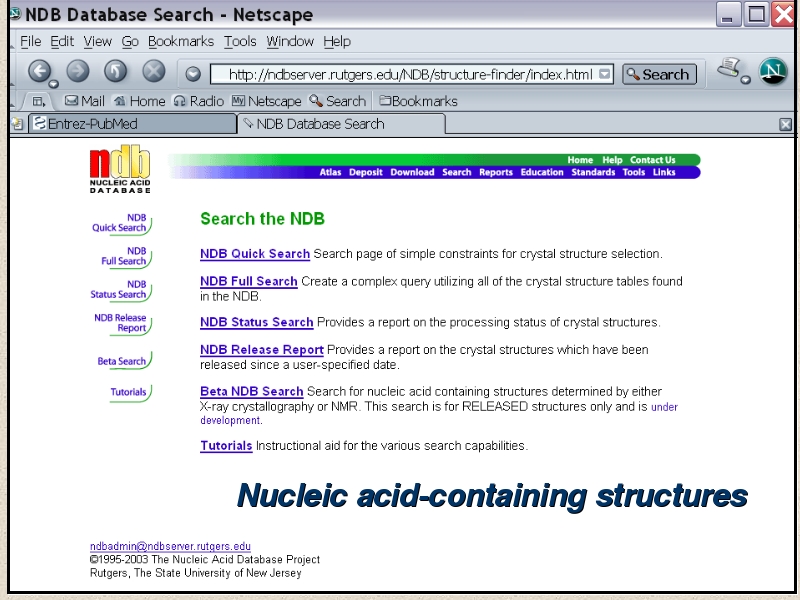Stop loading with the Stop icon
Image resolution: width=800 pixels, height=600 pixels.
pos(154,70)
